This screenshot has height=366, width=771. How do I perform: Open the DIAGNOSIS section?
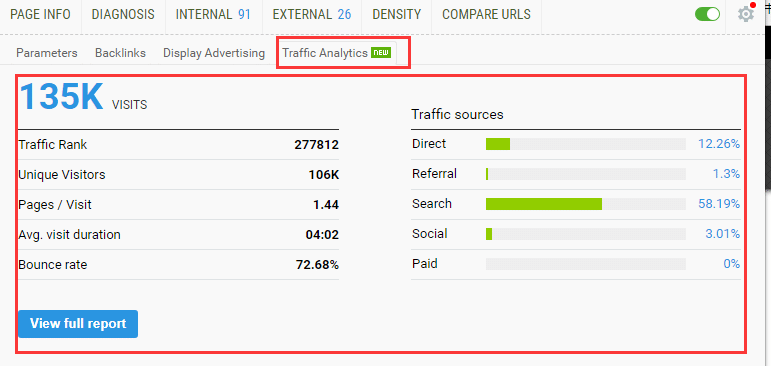[123, 15]
